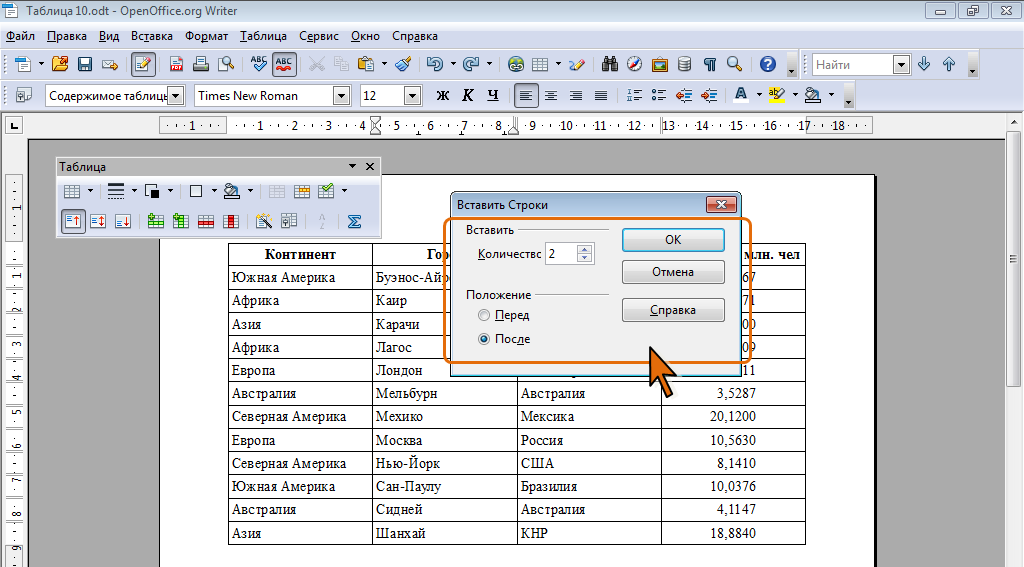This screenshot has height=567, width=1024.
Task: Run Spelling and Grammar check icon
Action: pos(259,64)
